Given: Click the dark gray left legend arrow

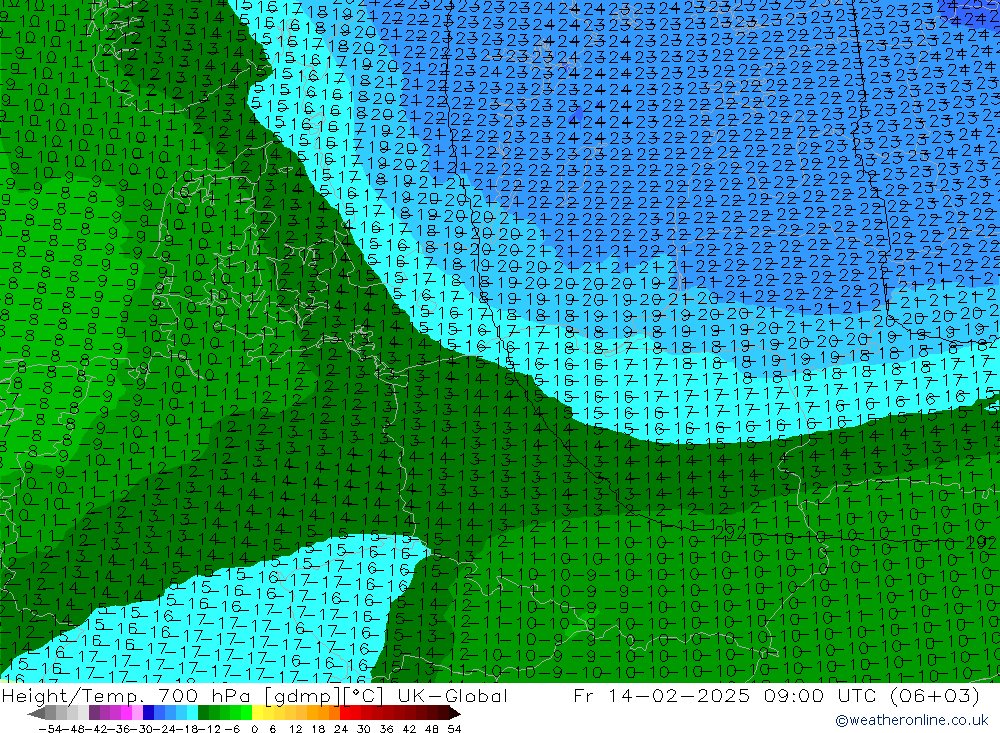Looking at the screenshot, I should pos(36,713).
